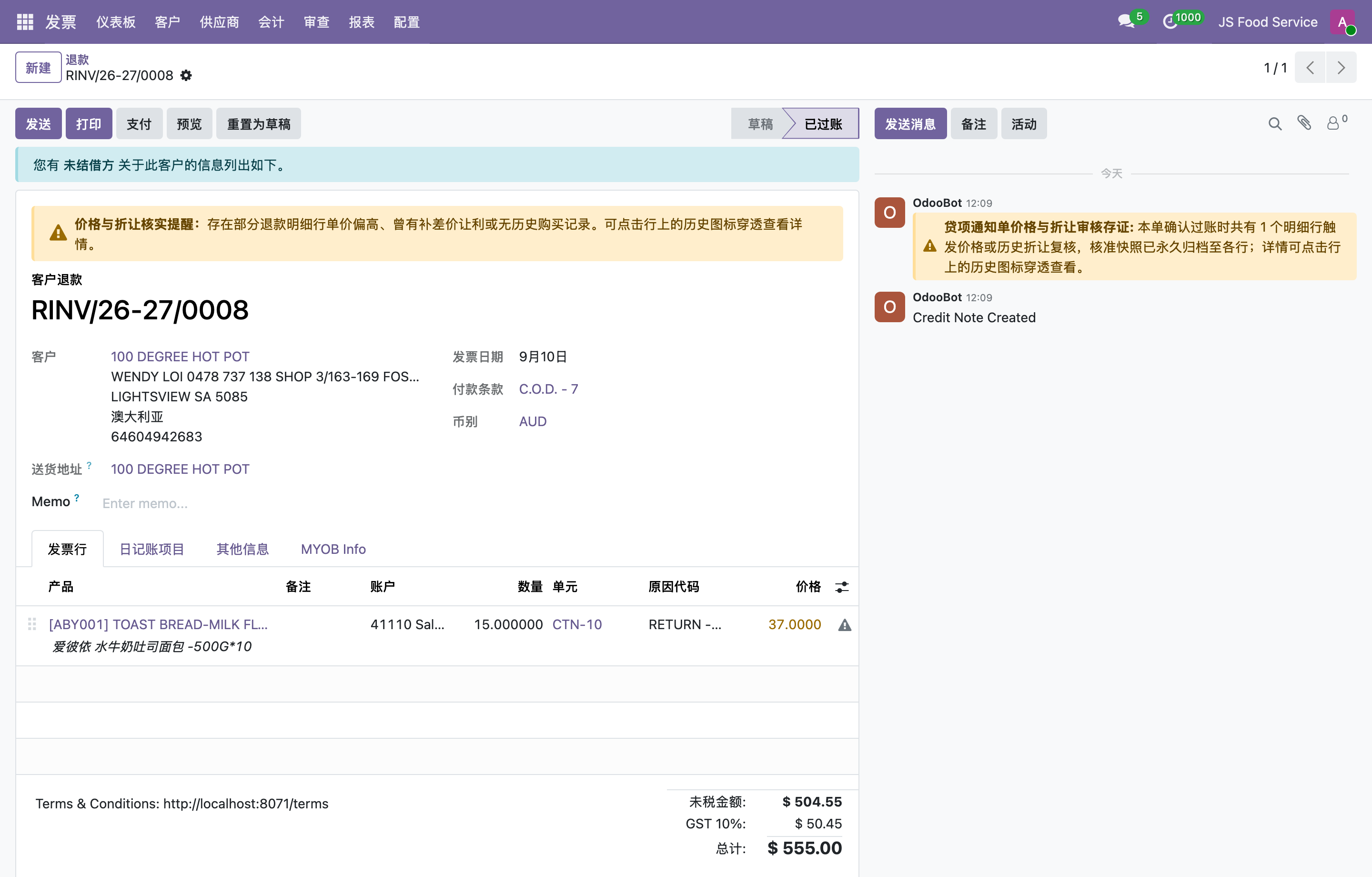Click the OdooBot avatar on price audit message
This screenshot has width=1372, height=877.
tap(889, 213)
